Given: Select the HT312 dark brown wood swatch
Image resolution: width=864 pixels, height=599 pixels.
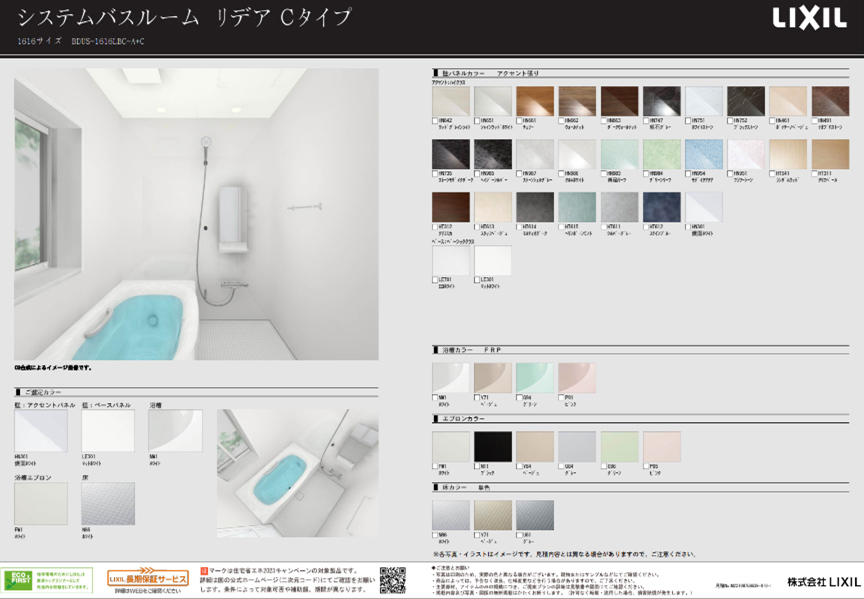Looking at the screenshot, I should [x=451, y=207].
